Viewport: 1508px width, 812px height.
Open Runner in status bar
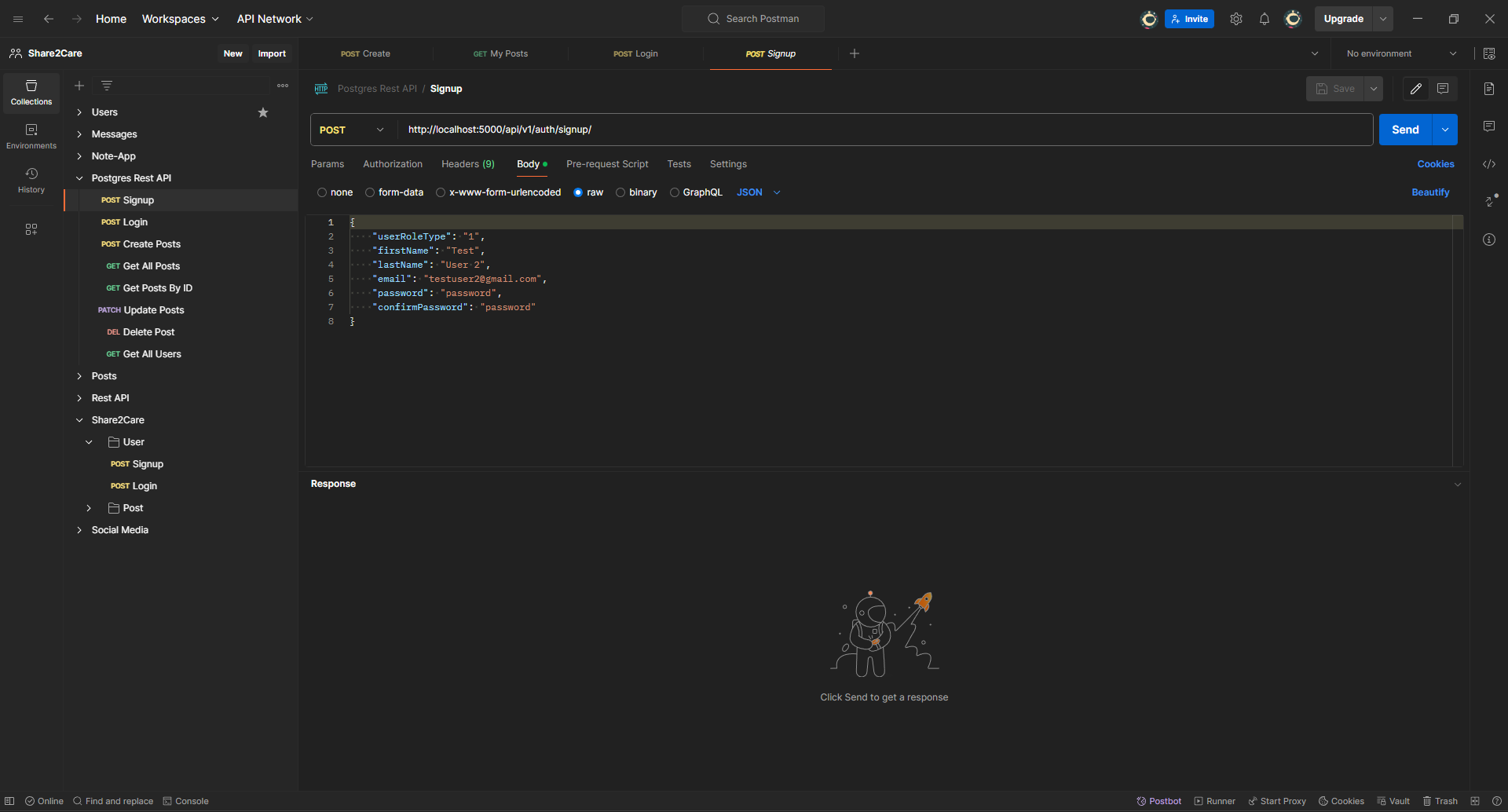tap(1214, 801)
